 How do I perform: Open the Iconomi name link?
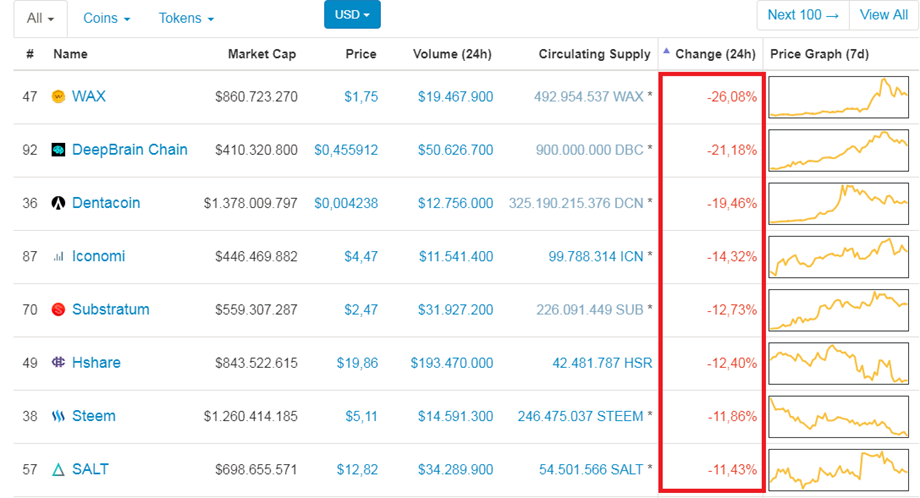[x=99, y=256]
